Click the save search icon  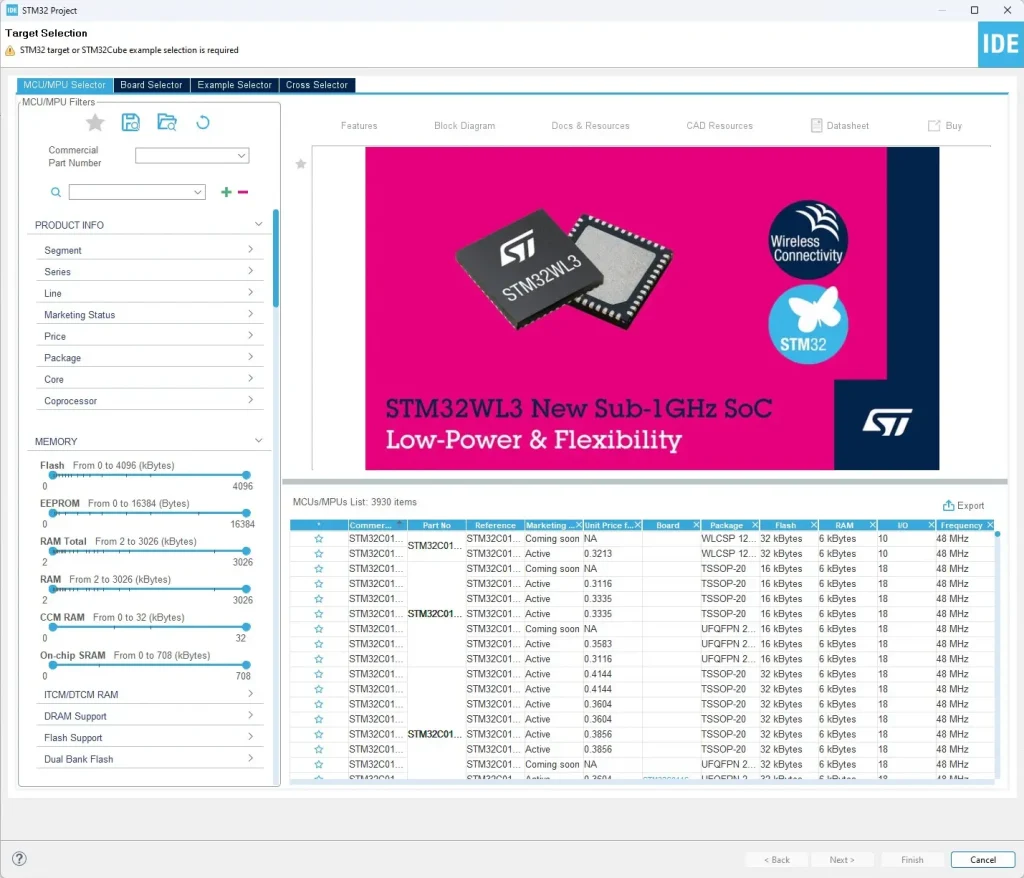coord(131,123)
